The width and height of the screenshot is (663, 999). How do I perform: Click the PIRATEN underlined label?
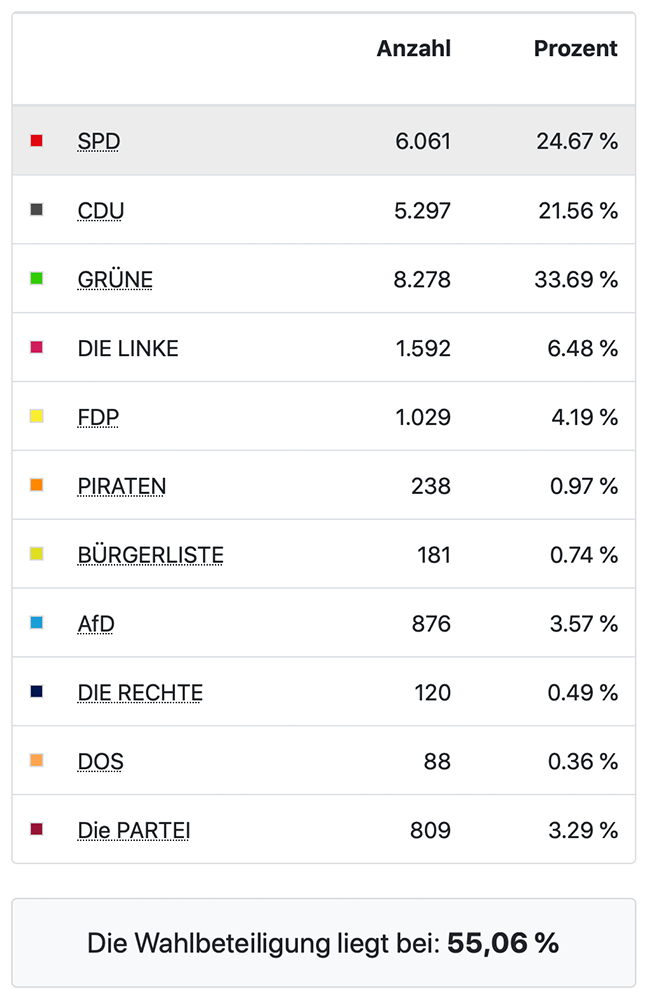pyautogui.click(x=121, y=486)
